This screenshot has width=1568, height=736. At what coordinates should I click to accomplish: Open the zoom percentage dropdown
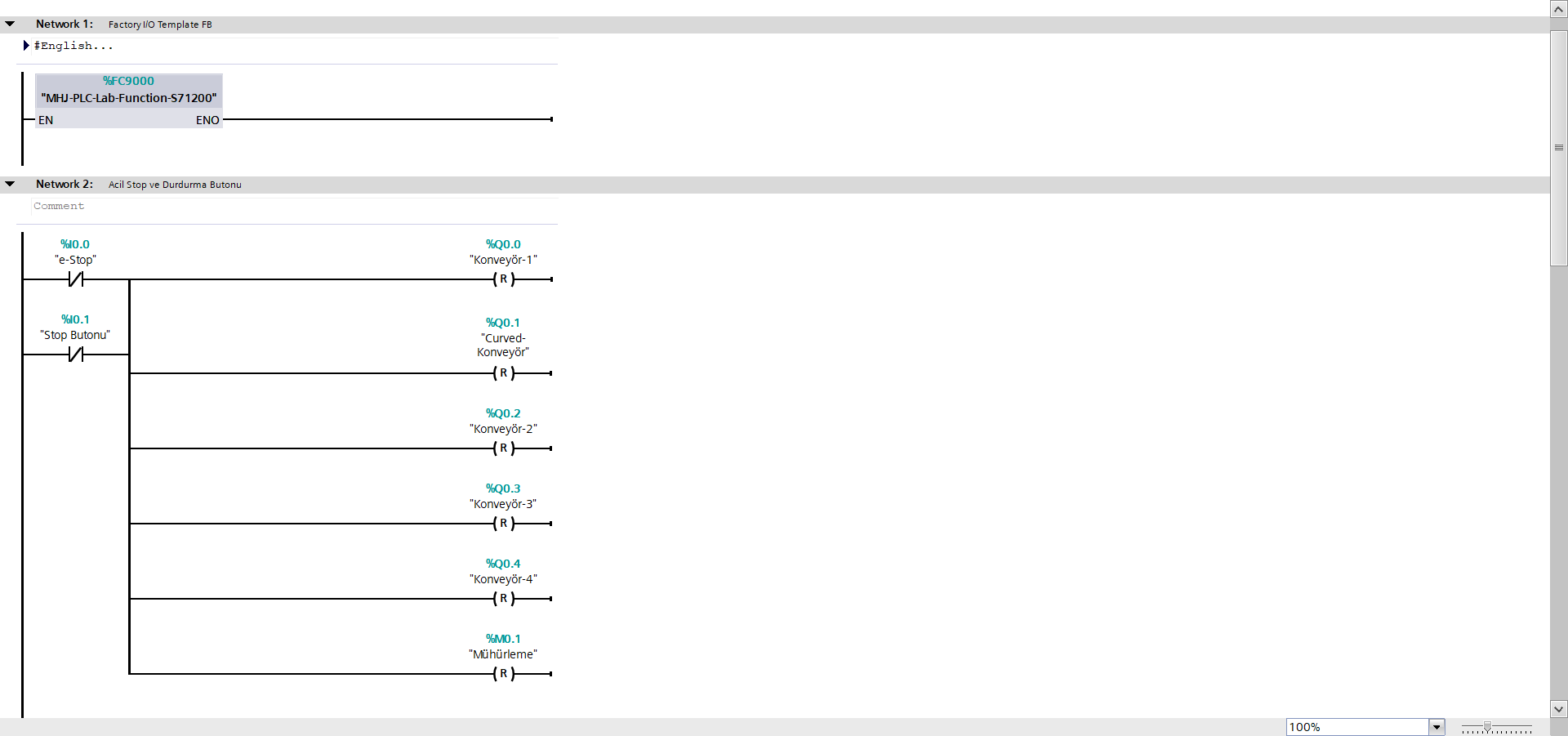[x=1437, y=727]
